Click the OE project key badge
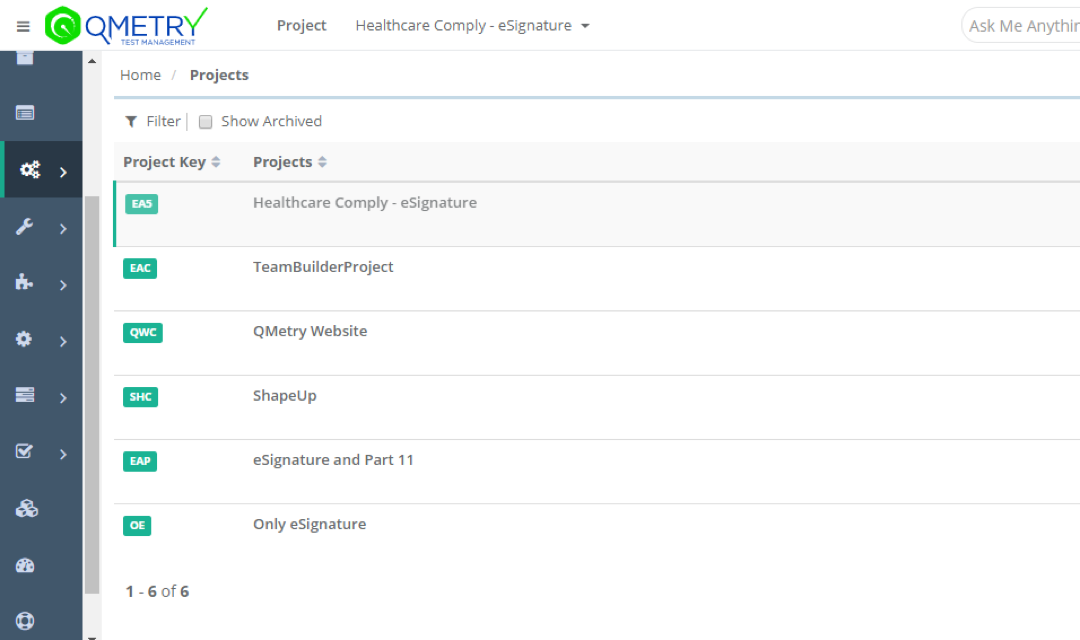 (x=137, y=525)
